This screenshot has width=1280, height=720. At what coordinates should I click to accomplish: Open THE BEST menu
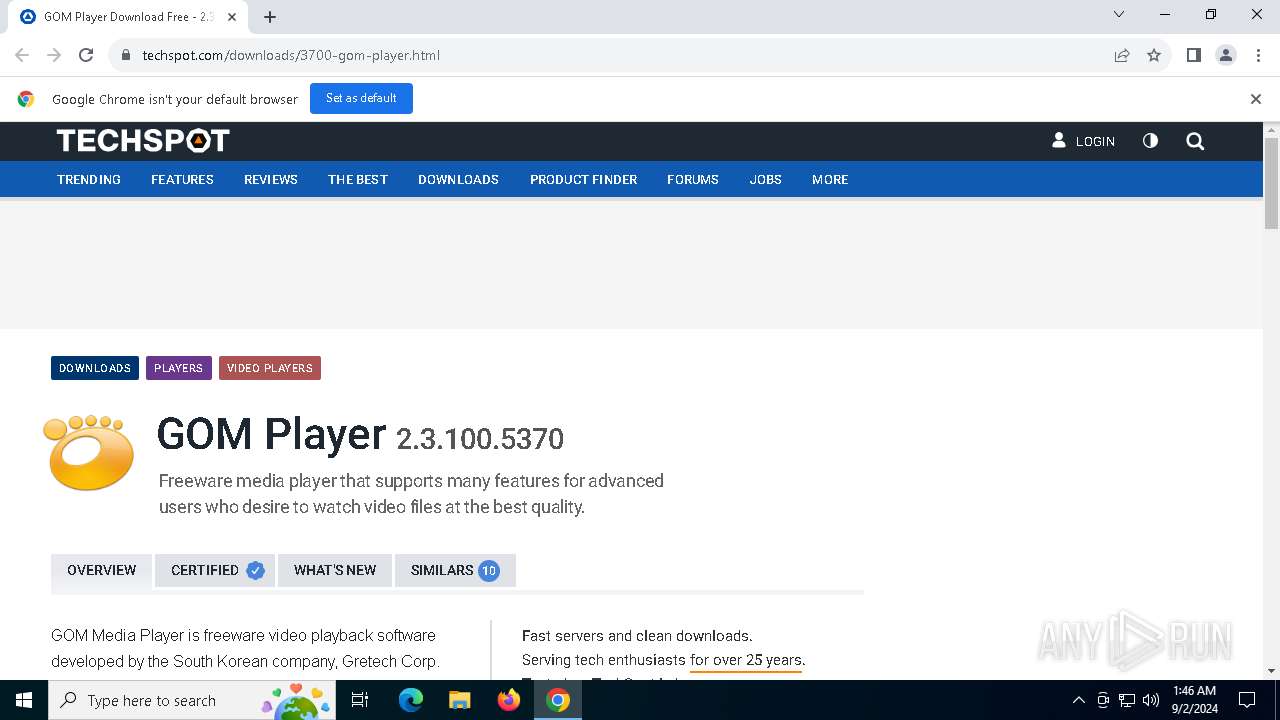358,180
